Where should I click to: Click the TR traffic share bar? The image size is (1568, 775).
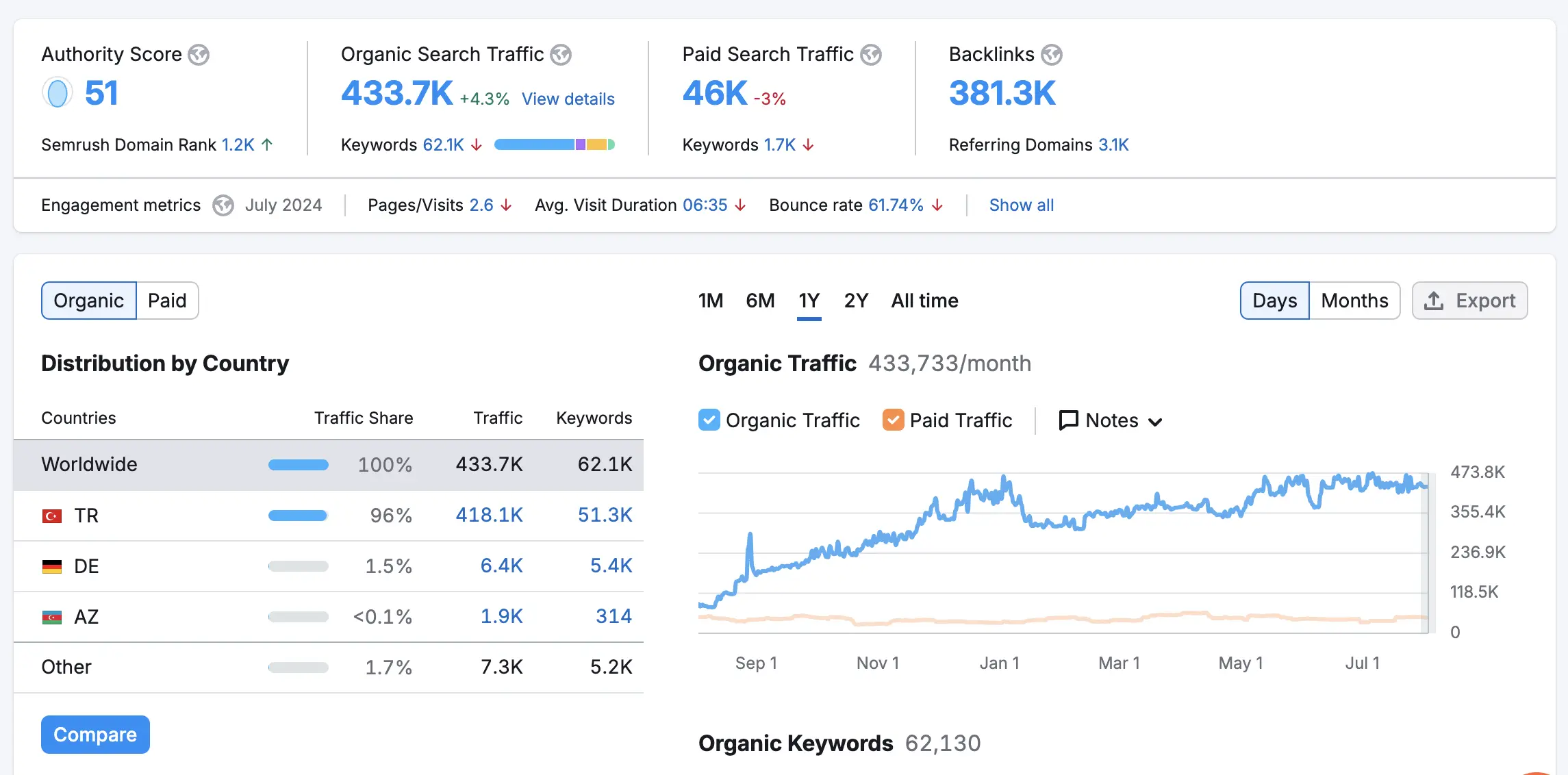(x=298, y=516)
